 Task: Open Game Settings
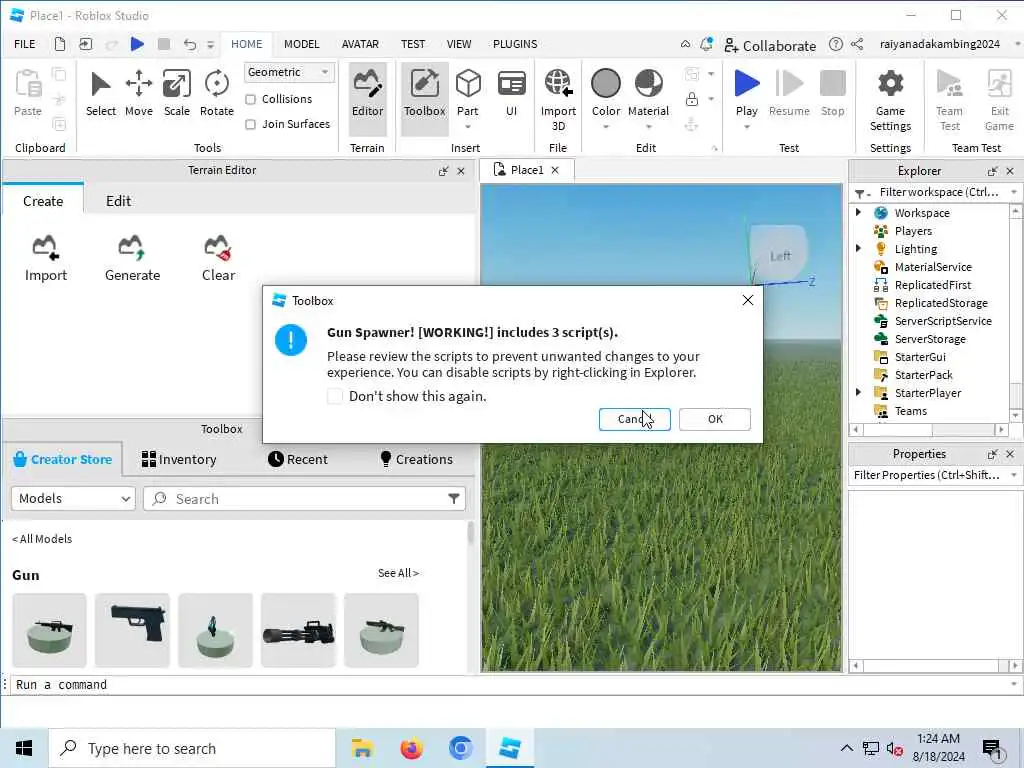click(890, 101)
